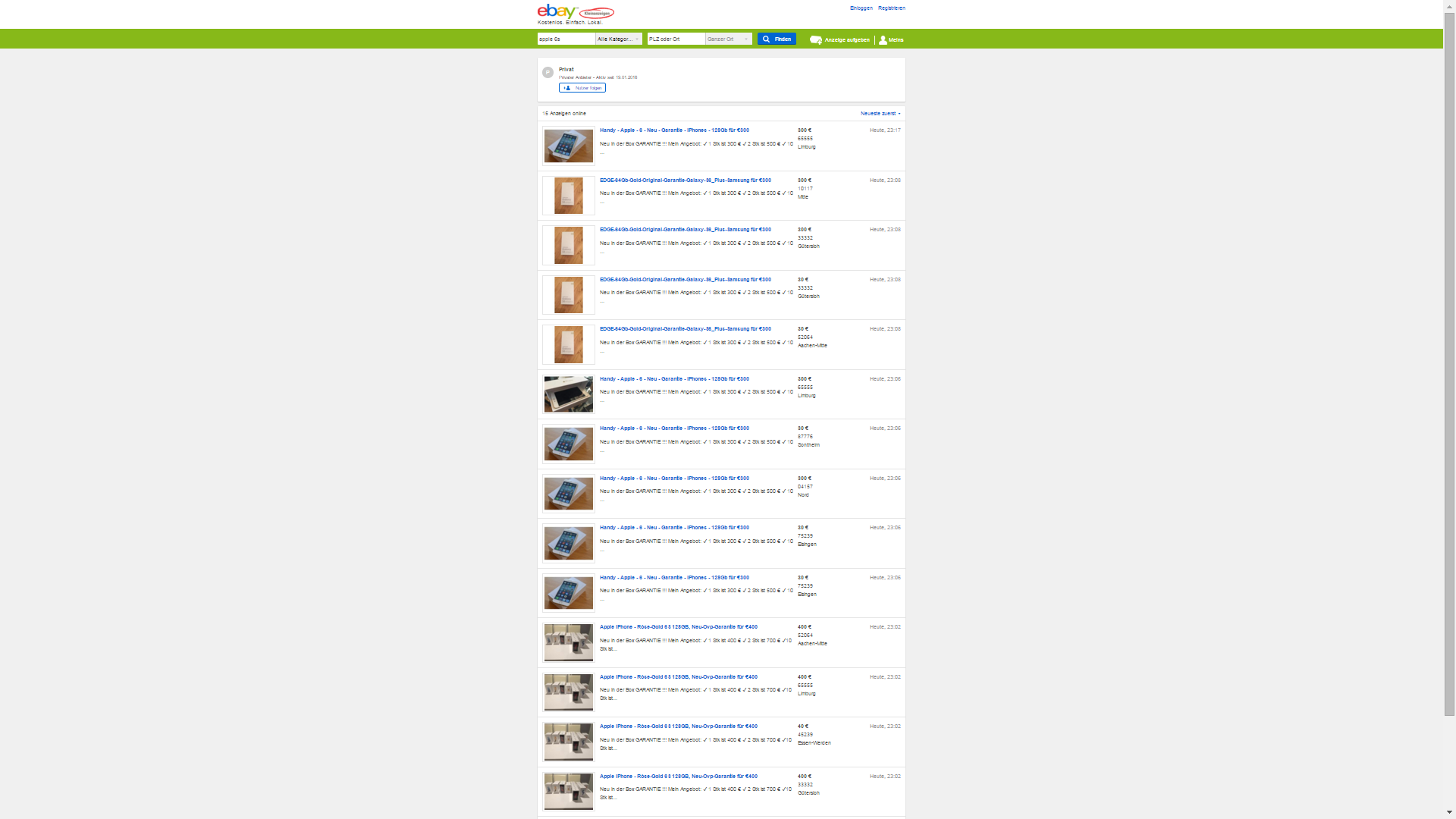Open first Handy Apple 6 128Gb listing title
The image size is (1456, 819).
674,130
